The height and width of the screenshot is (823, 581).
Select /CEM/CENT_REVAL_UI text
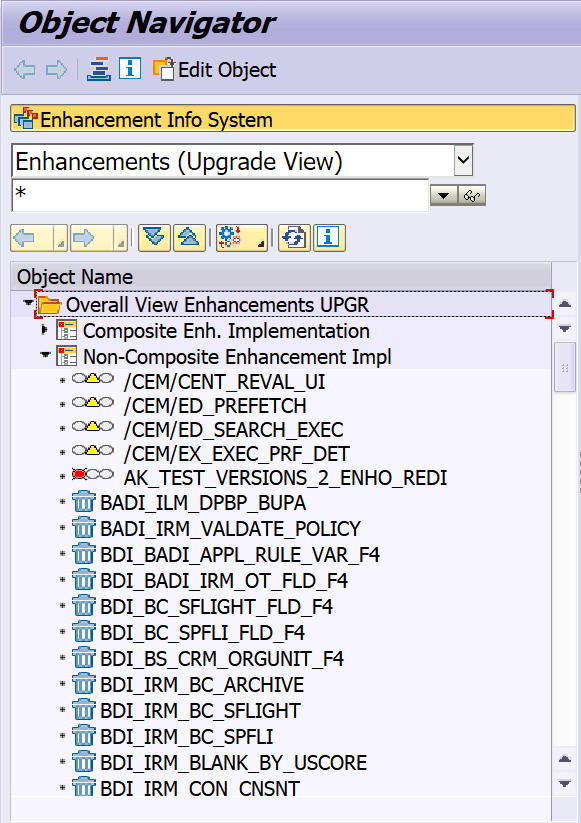(224, 382)
